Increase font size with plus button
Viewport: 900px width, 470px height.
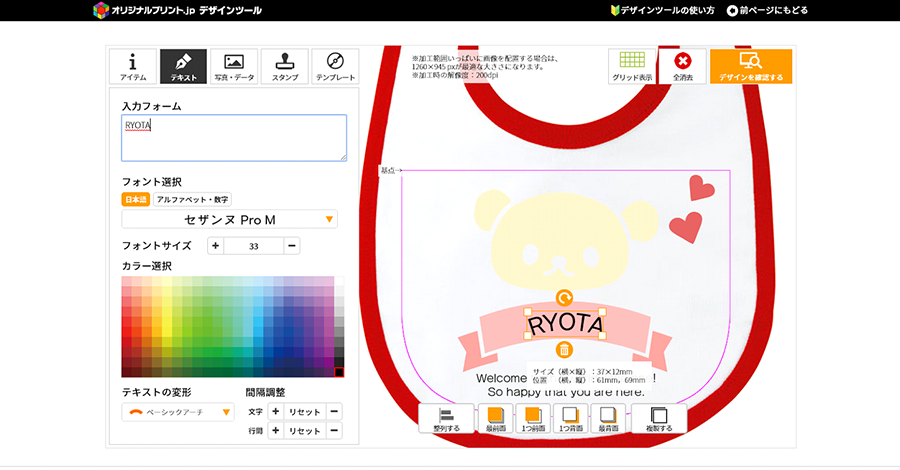(215, 246)
